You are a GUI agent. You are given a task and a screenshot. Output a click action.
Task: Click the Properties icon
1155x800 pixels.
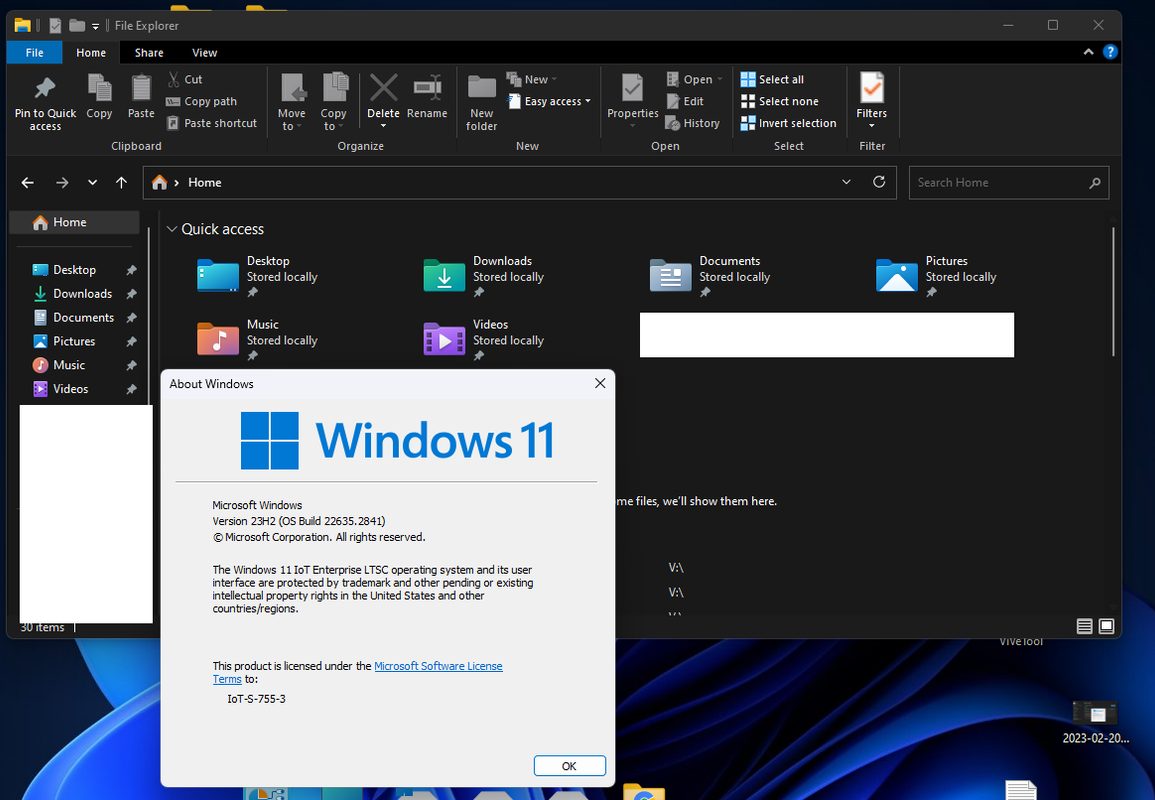point(632,88)
